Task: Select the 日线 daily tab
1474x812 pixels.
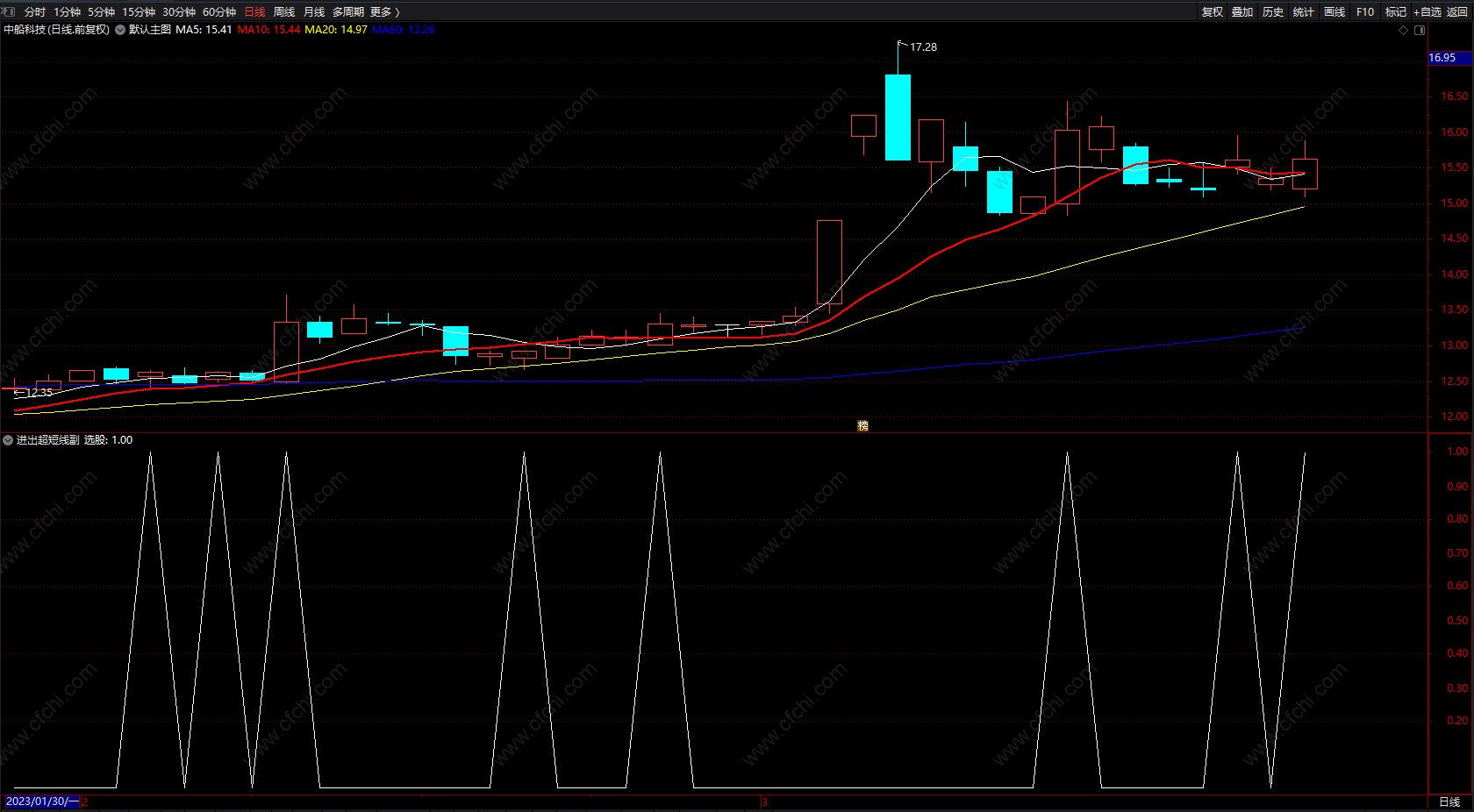Action: [x=254, y=11]
